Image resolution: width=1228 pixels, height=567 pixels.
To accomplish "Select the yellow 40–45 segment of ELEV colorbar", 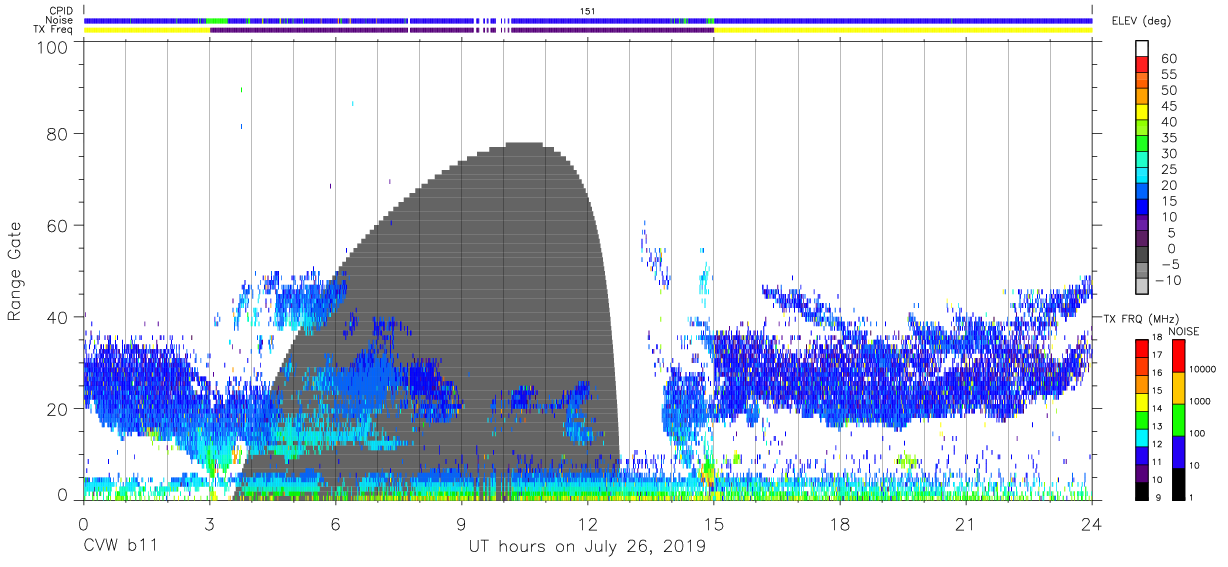I will coord(1141,114).
